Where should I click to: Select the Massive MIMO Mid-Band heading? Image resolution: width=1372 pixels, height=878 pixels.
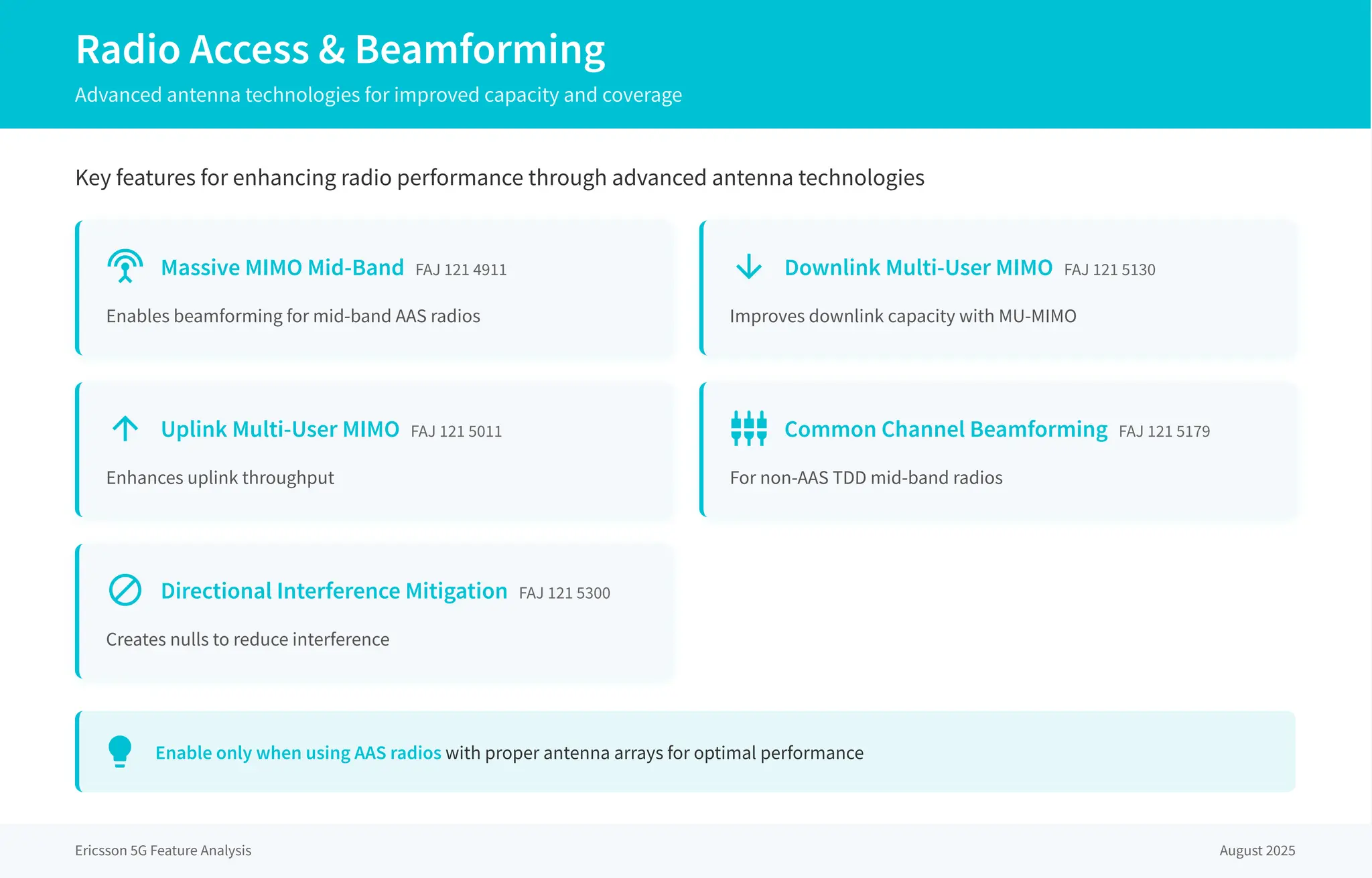283,267
